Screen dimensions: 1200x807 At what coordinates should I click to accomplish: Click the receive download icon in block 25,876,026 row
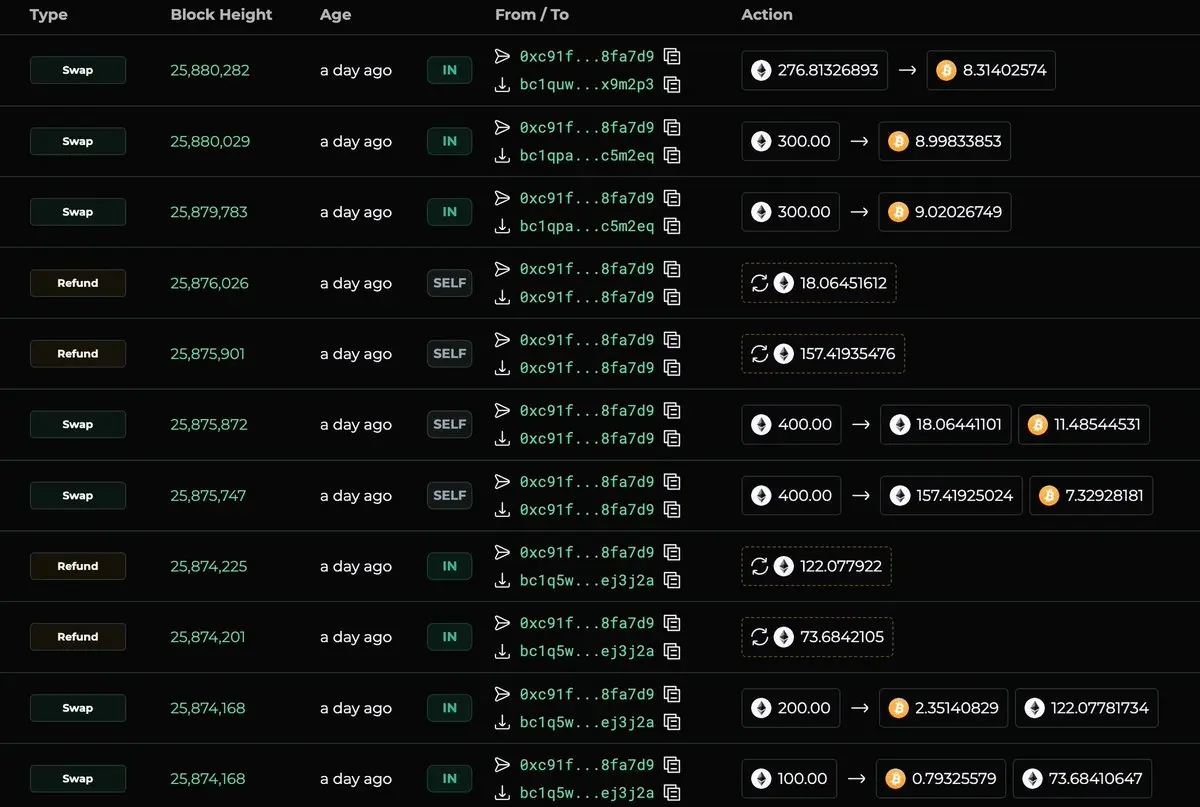tap(502, 298)
